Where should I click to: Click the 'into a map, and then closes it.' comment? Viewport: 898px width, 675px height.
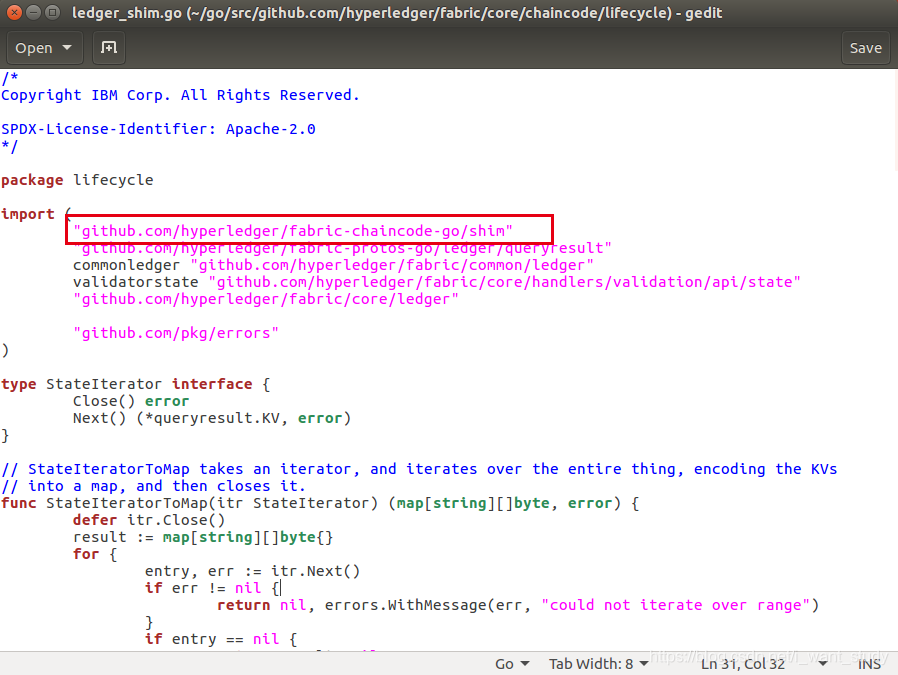point(153,486)
